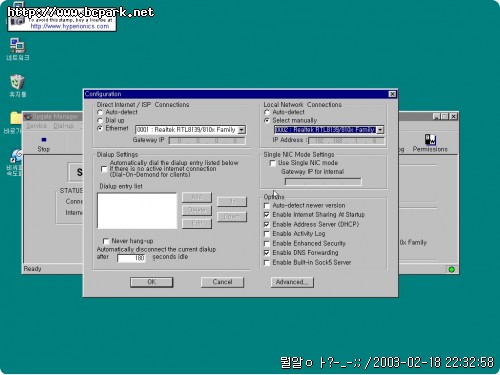
Task: Click the Delete dialup entry button
Action: (197, 210)
